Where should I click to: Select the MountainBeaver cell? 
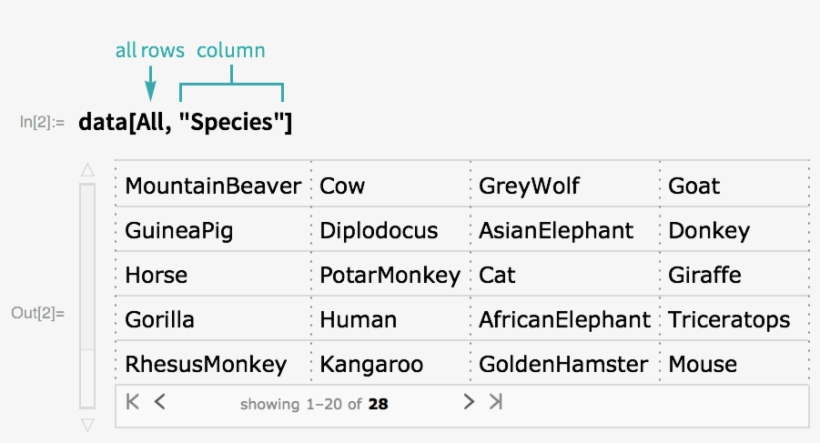pos(213,186)
